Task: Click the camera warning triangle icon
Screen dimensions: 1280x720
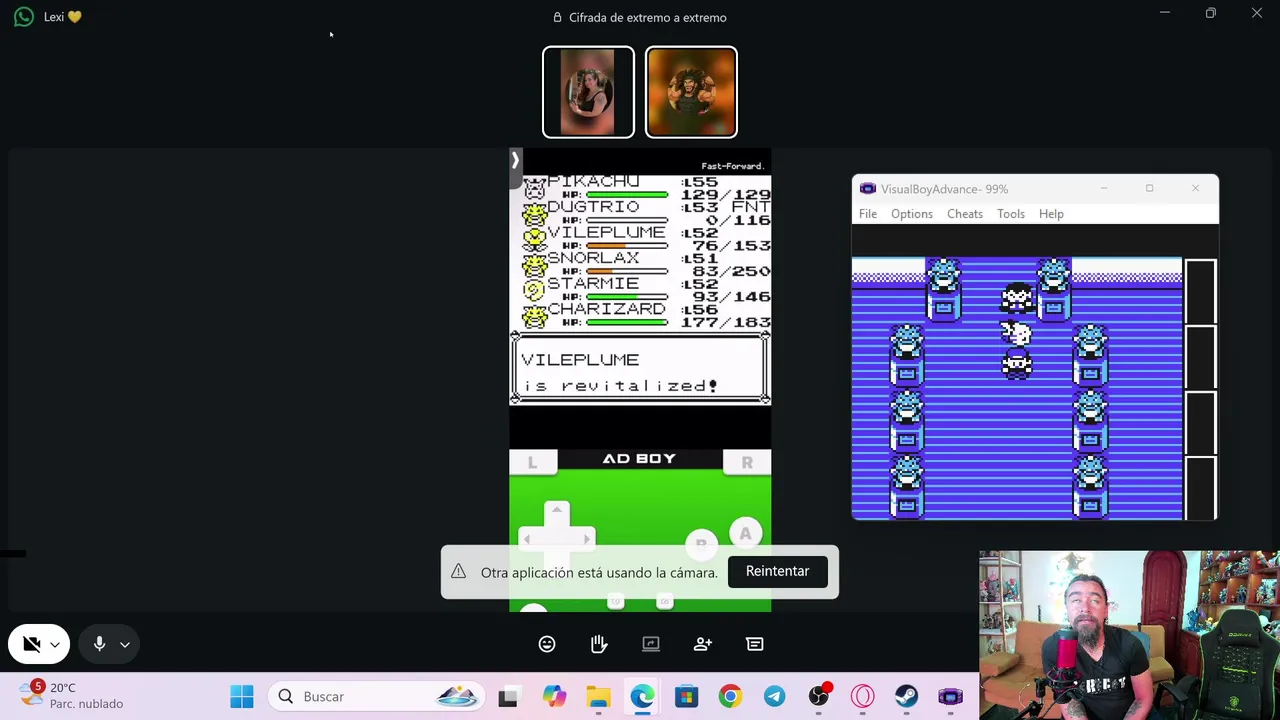Action: pyautogui.click(x=458, y=571)
